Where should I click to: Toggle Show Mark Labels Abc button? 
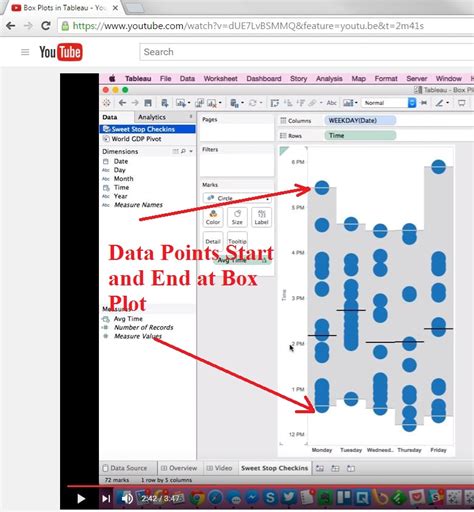tap(331, 103)
